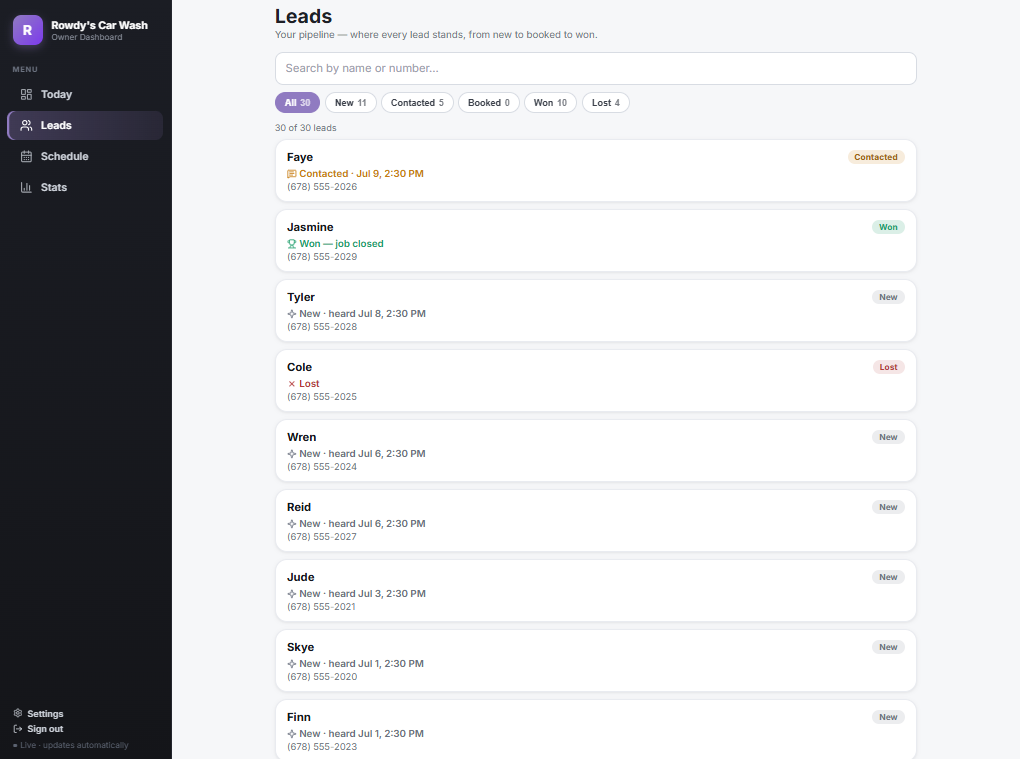Click the New sparkle icon on Reid's card
Image resolution: width=1020 pixels, height=759 pixels.
[291, 524]
